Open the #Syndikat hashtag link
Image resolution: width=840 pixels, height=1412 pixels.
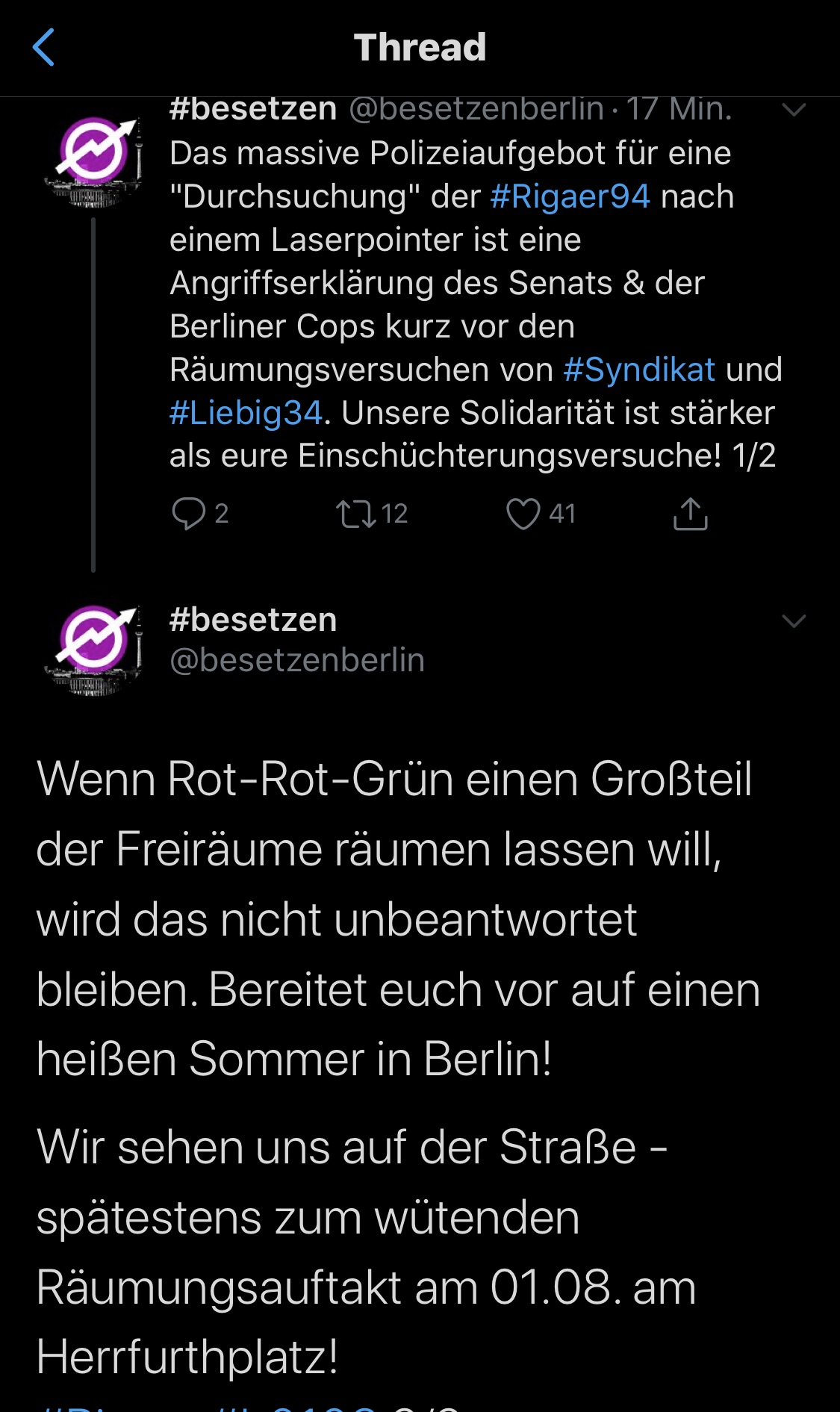click(x=639, y=370)
